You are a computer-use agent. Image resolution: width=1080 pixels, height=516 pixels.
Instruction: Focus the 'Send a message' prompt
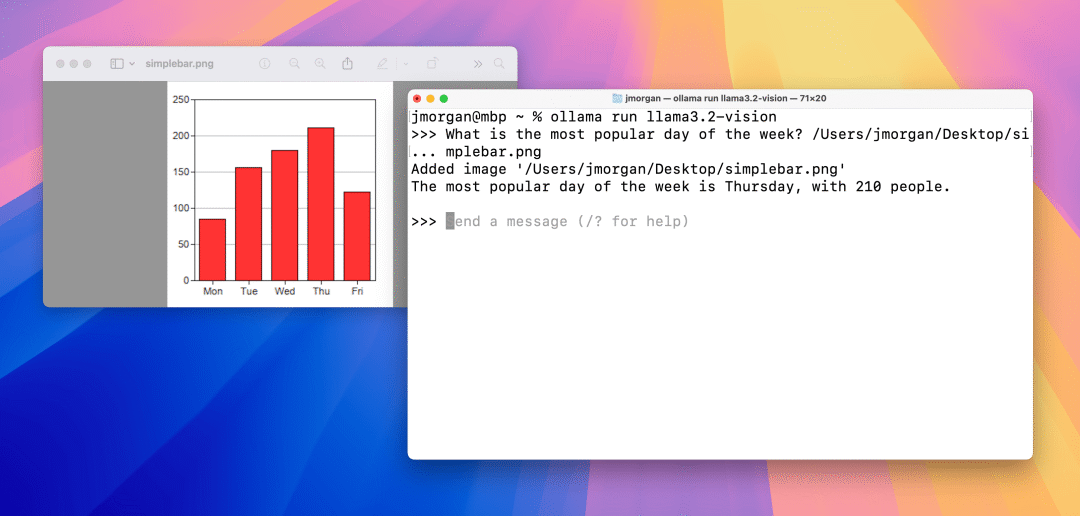click(567, 222)
